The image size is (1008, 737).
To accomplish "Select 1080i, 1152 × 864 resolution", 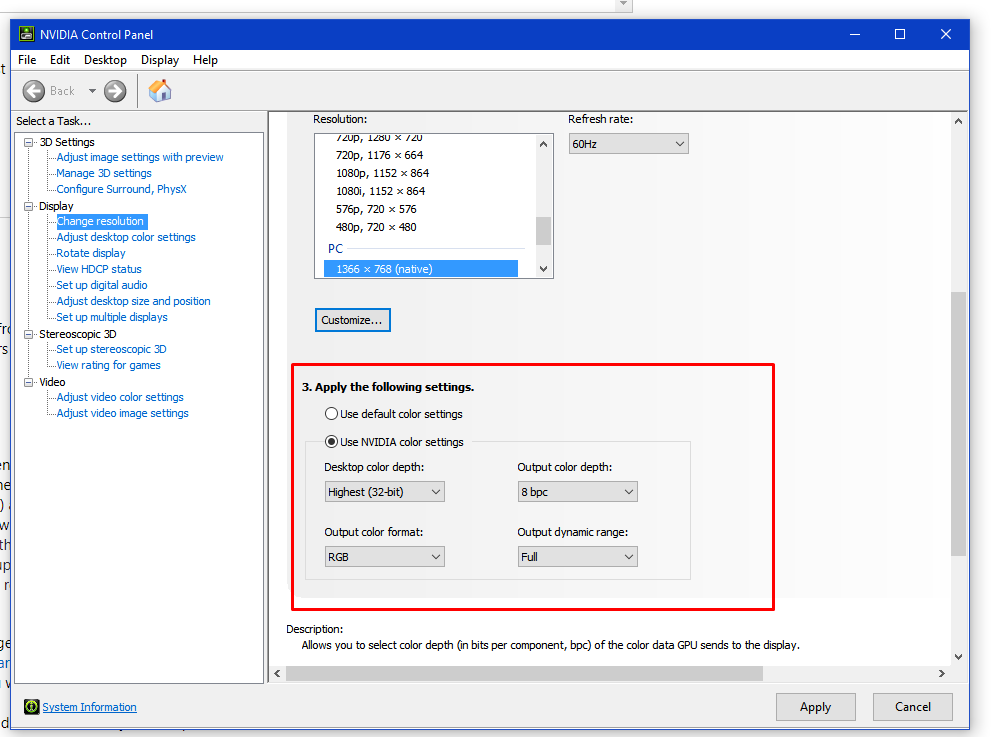I will pos(381,191).
